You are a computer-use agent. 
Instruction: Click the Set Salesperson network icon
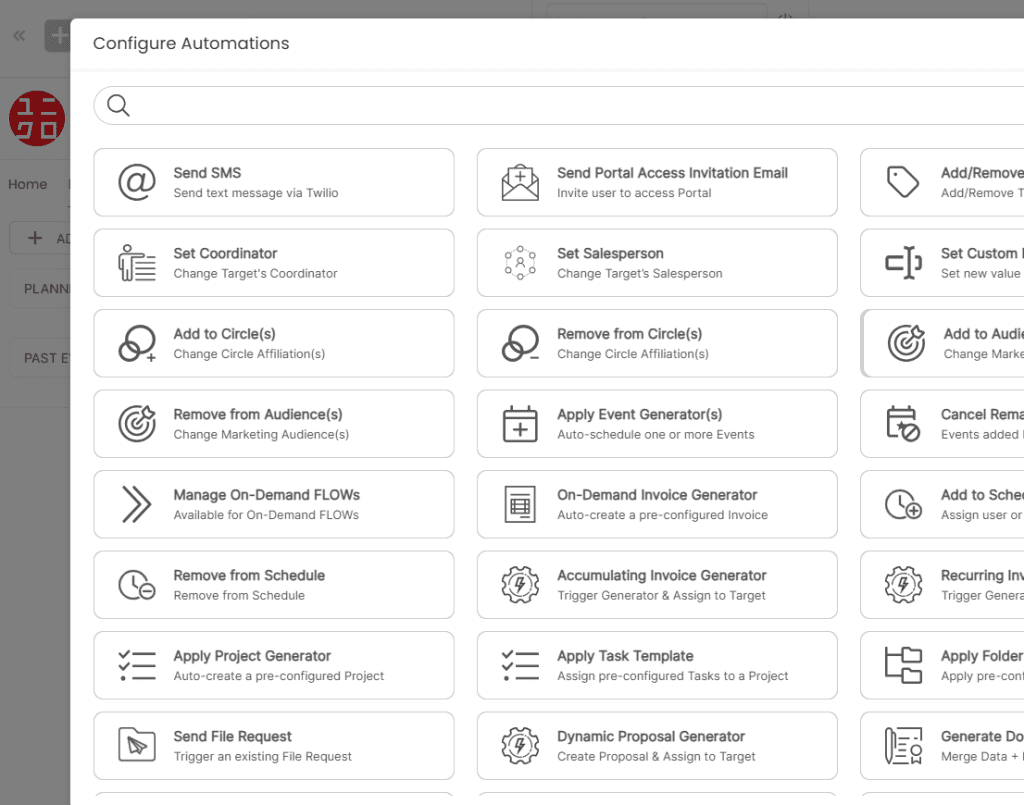[x=520, y=263]
